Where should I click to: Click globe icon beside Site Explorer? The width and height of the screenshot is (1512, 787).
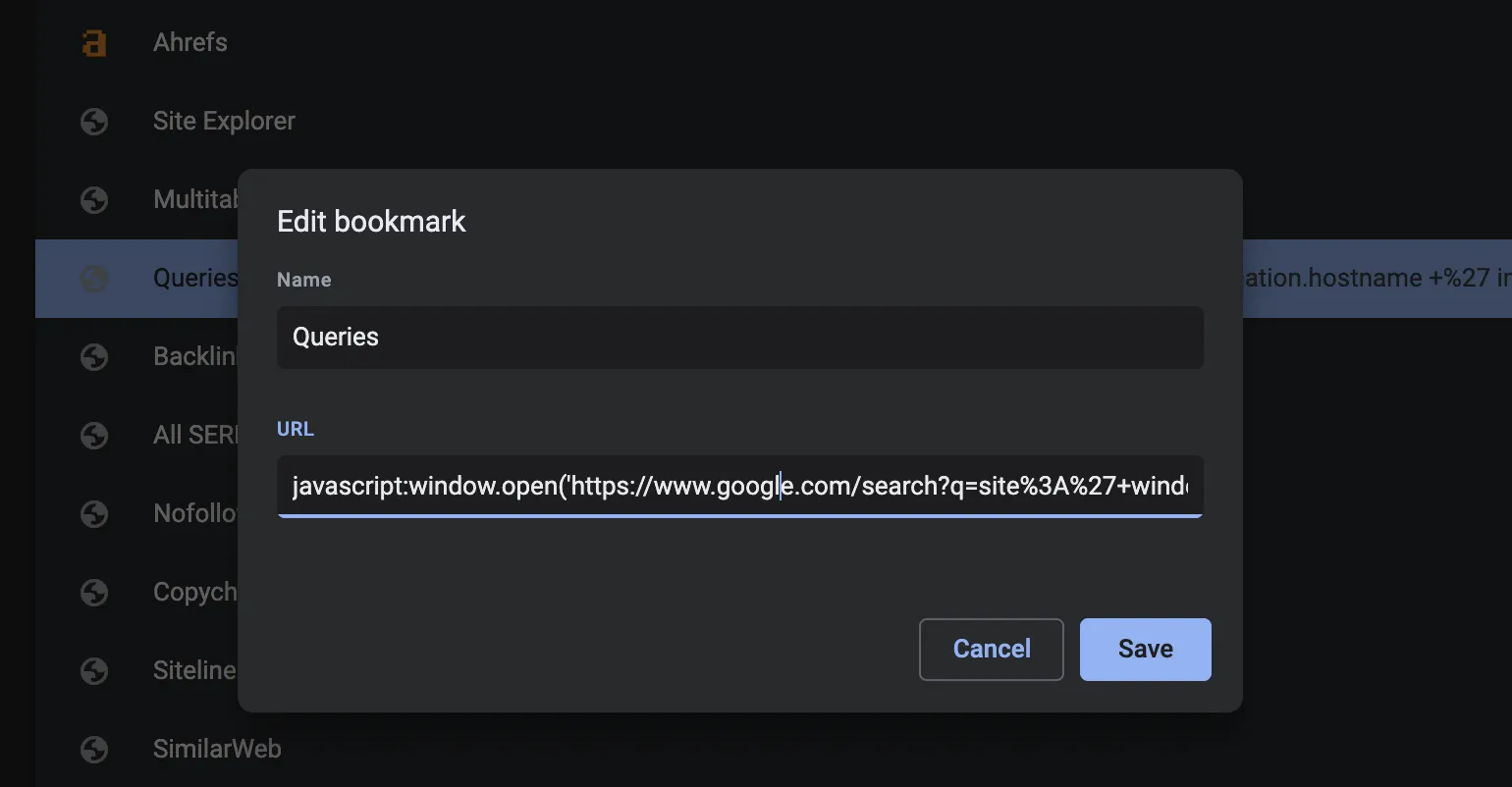(x=94, y=122)
